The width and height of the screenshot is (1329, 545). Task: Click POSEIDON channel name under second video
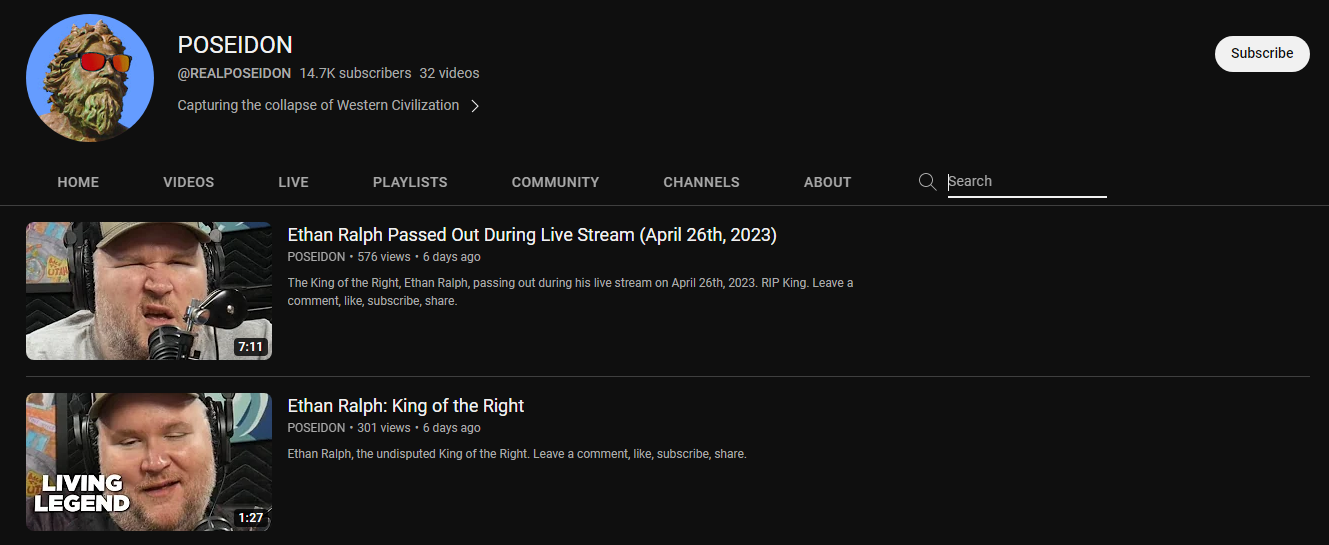tap(316, 428)
